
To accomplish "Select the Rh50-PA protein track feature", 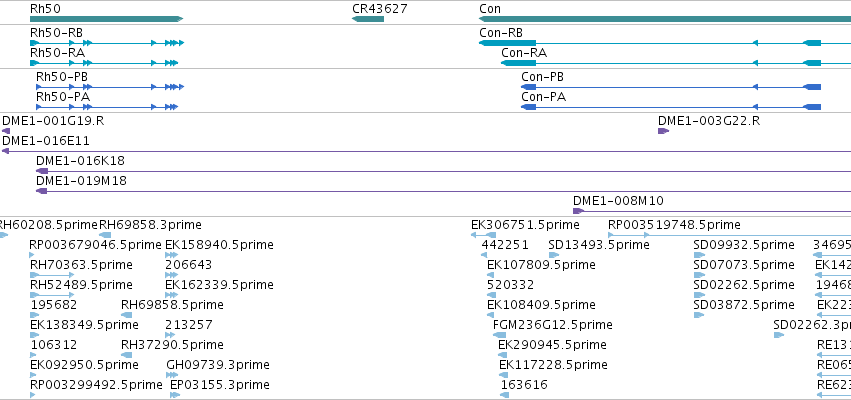I will click(x=107, y=107).
